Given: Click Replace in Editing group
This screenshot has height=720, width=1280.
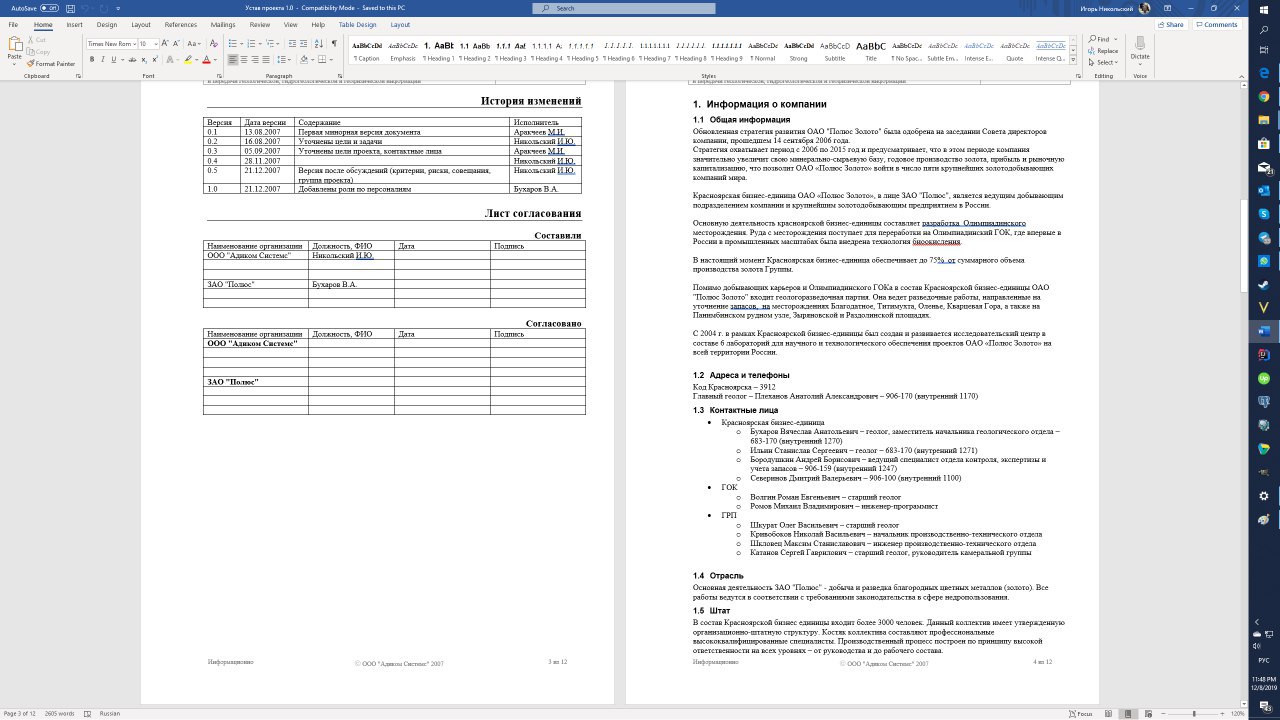Looking at the screenshot, I should tap(1103, 51).
